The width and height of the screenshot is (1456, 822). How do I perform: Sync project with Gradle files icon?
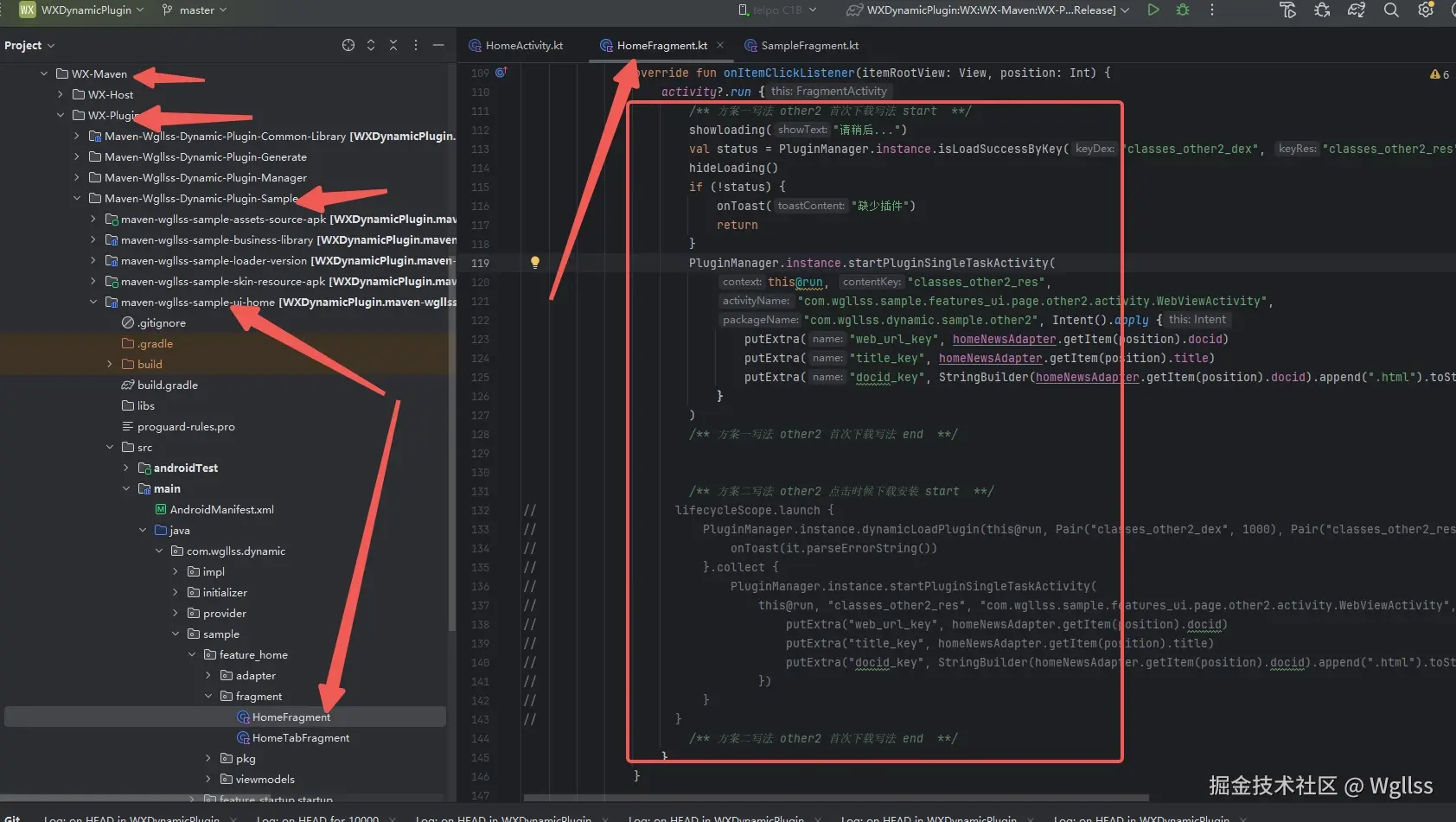coord(1357,10)
